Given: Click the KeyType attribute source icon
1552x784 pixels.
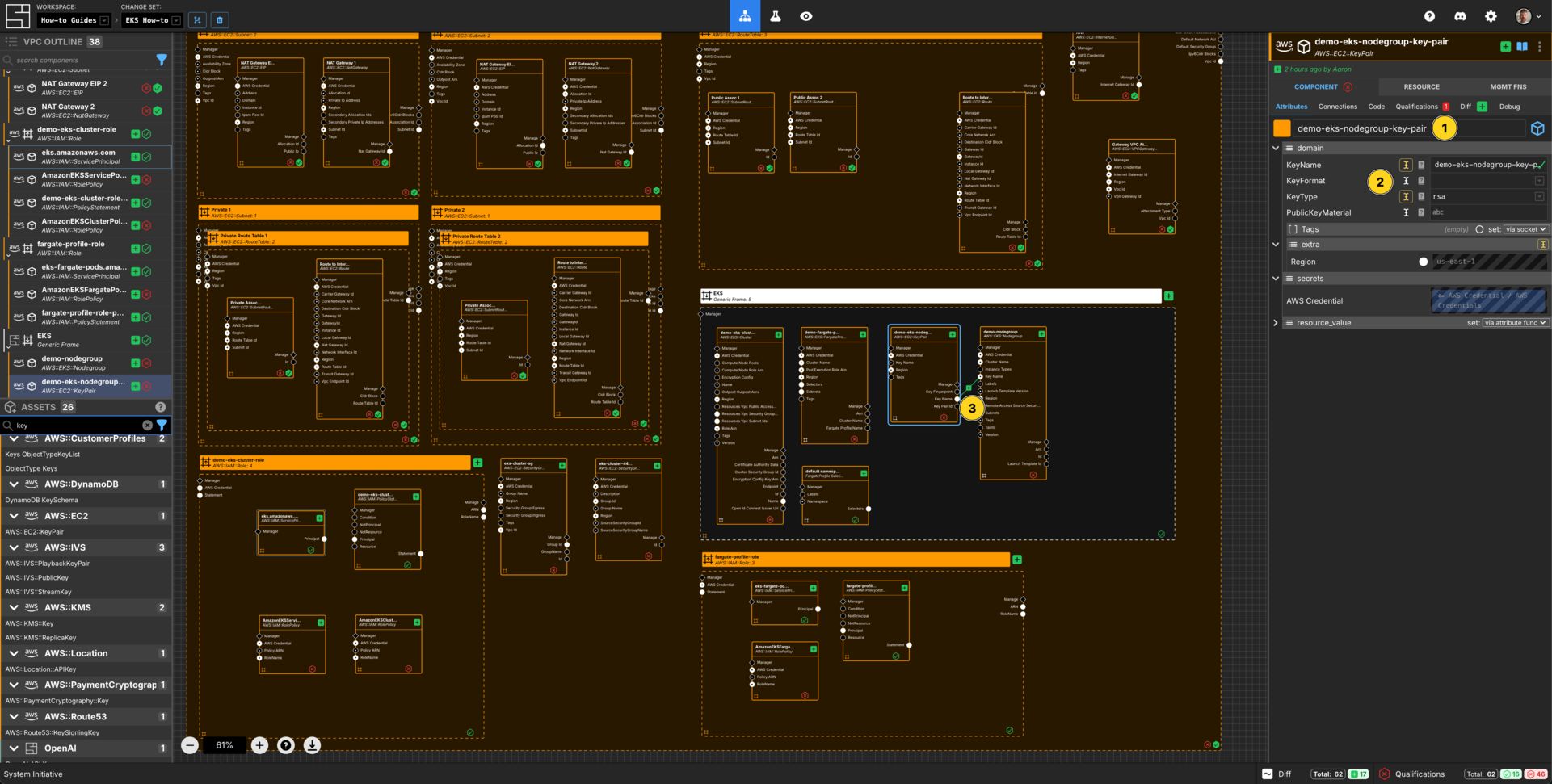Looking at the screenshot, I should point(1406,196).
